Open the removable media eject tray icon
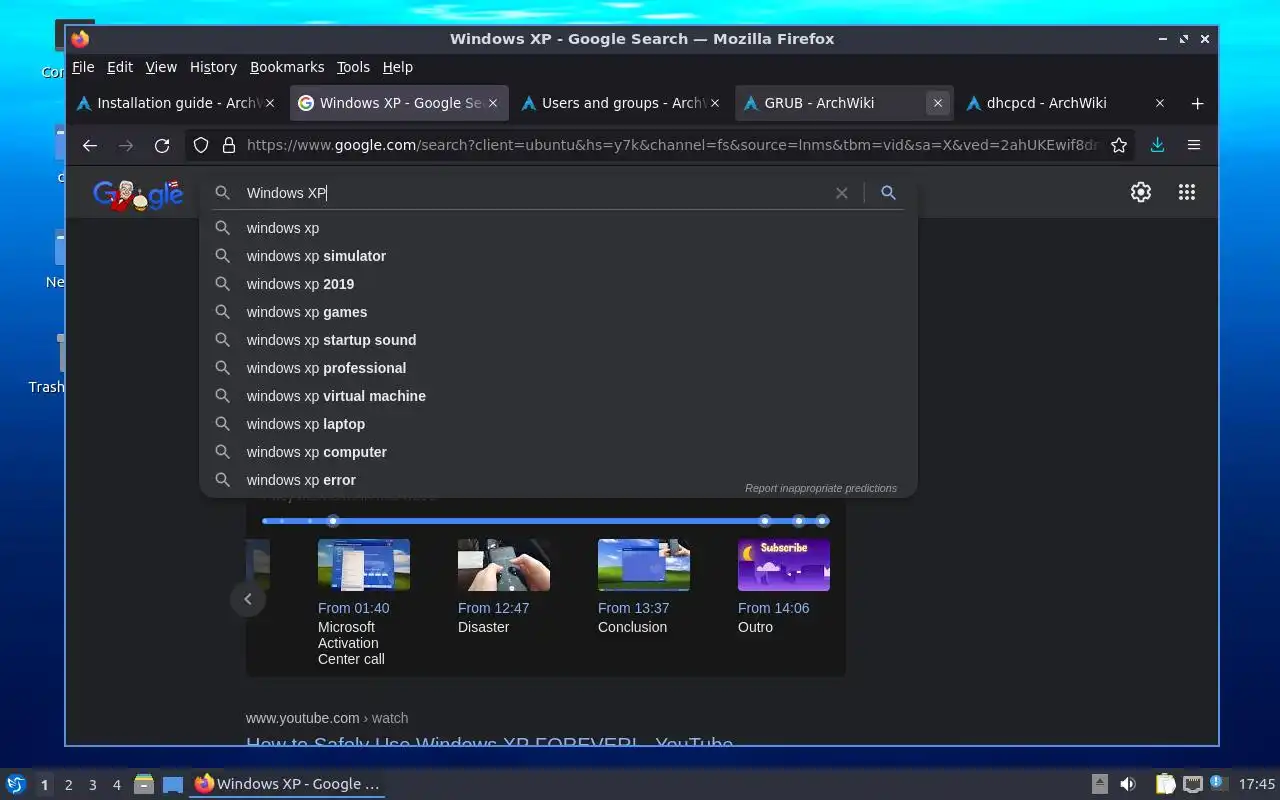 (x=1099, y=784)
